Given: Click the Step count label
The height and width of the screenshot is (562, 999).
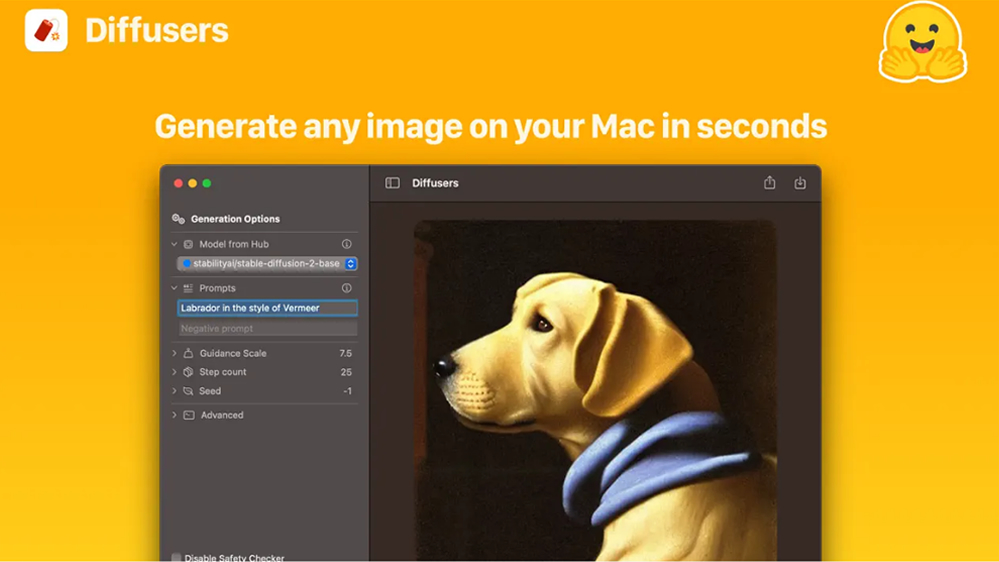Looking at the screenshot, I should [223, 371].
